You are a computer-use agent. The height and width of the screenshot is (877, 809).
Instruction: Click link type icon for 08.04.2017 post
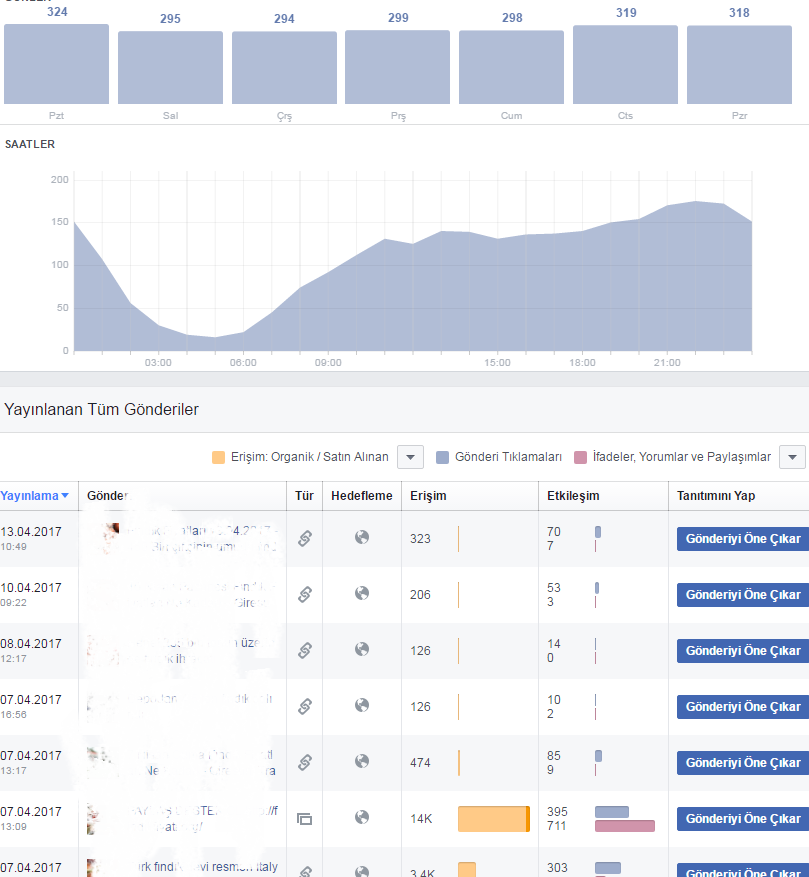pyautogui.click(x=304, y=650)
